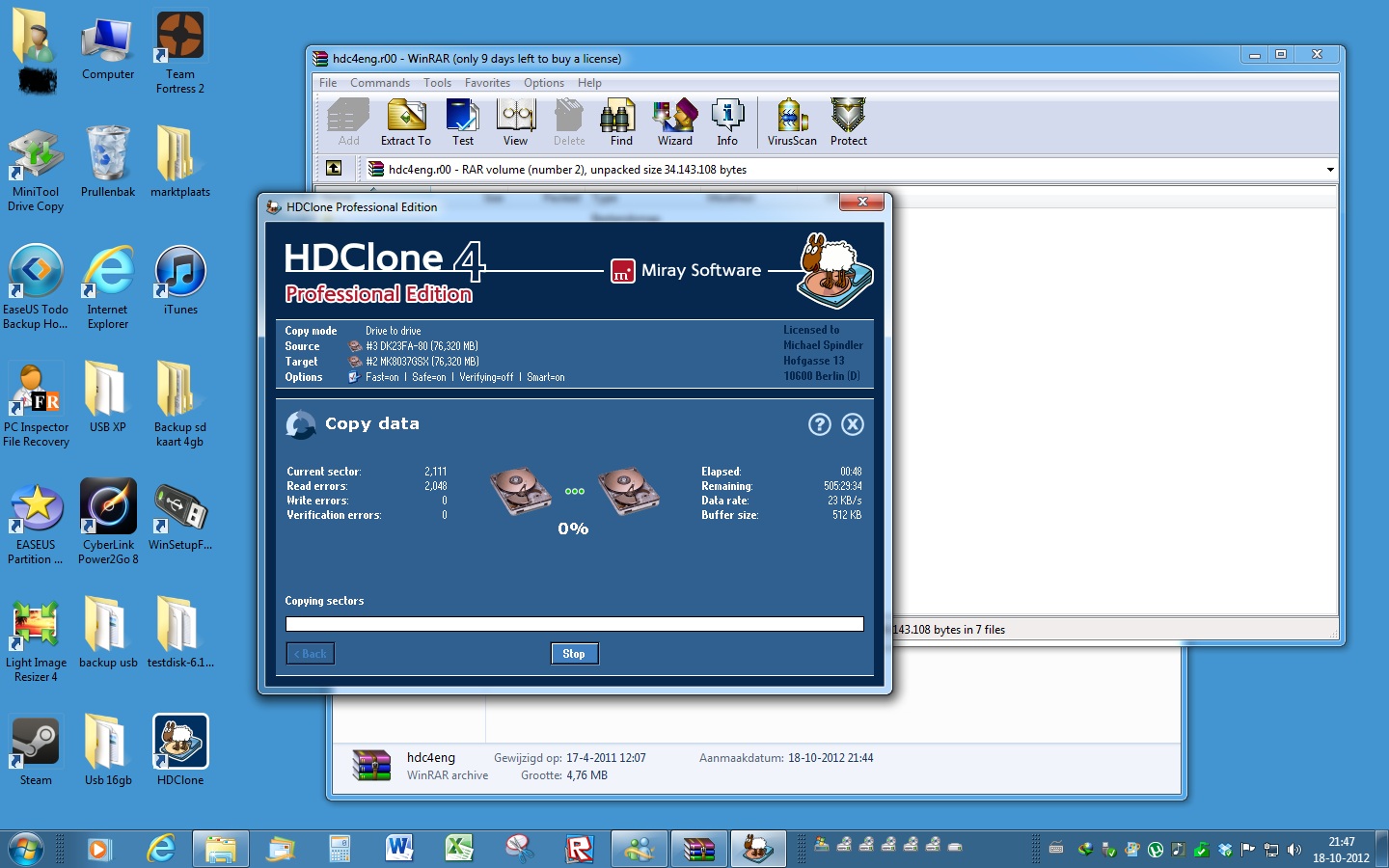Open the Tools menu in WinRAR

[437, 83]
